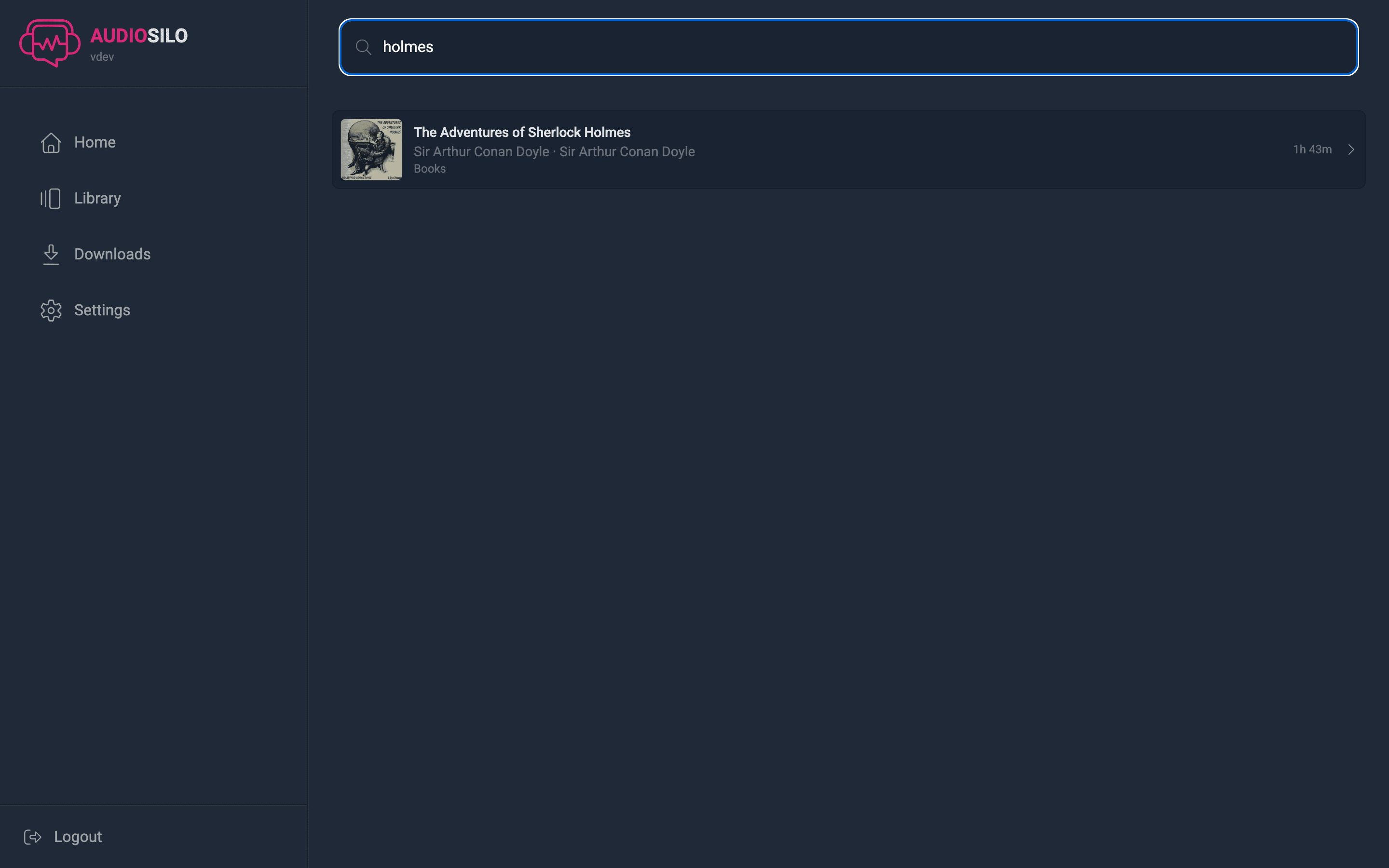
Task: Click the Settings gear icon
Action: point(51,311)
